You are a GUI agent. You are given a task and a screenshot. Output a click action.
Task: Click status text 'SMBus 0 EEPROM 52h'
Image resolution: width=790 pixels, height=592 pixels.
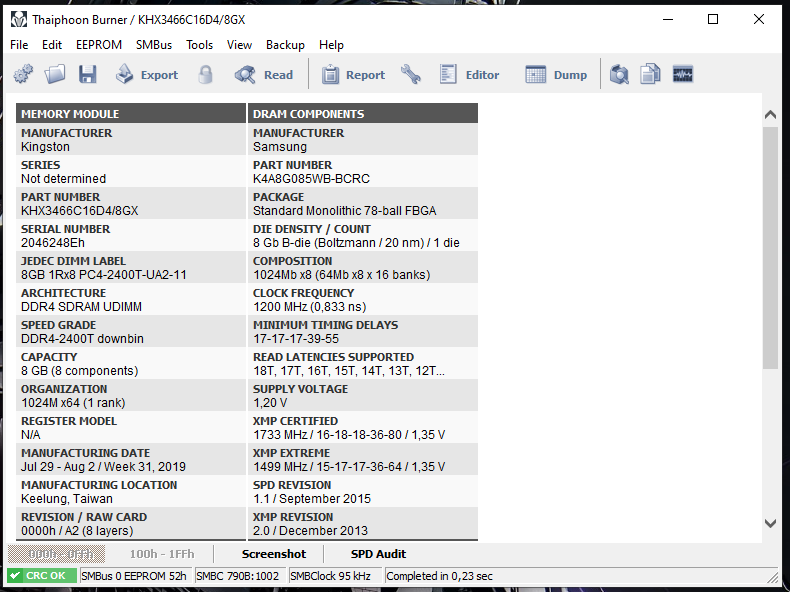134,576
